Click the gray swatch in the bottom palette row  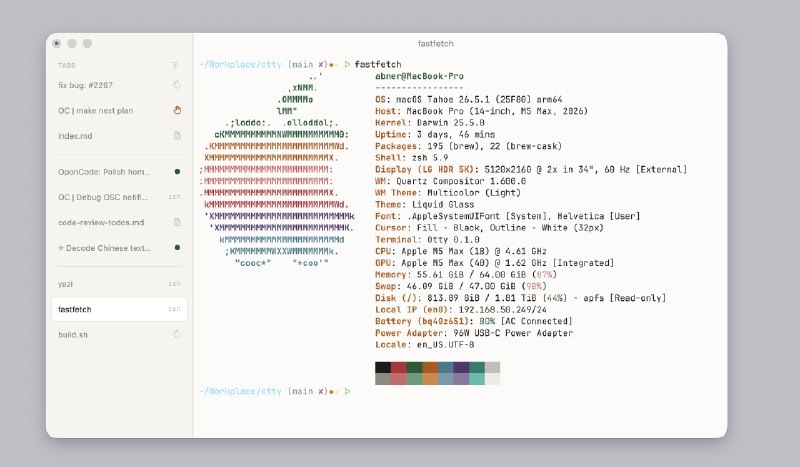click(383, 379)
